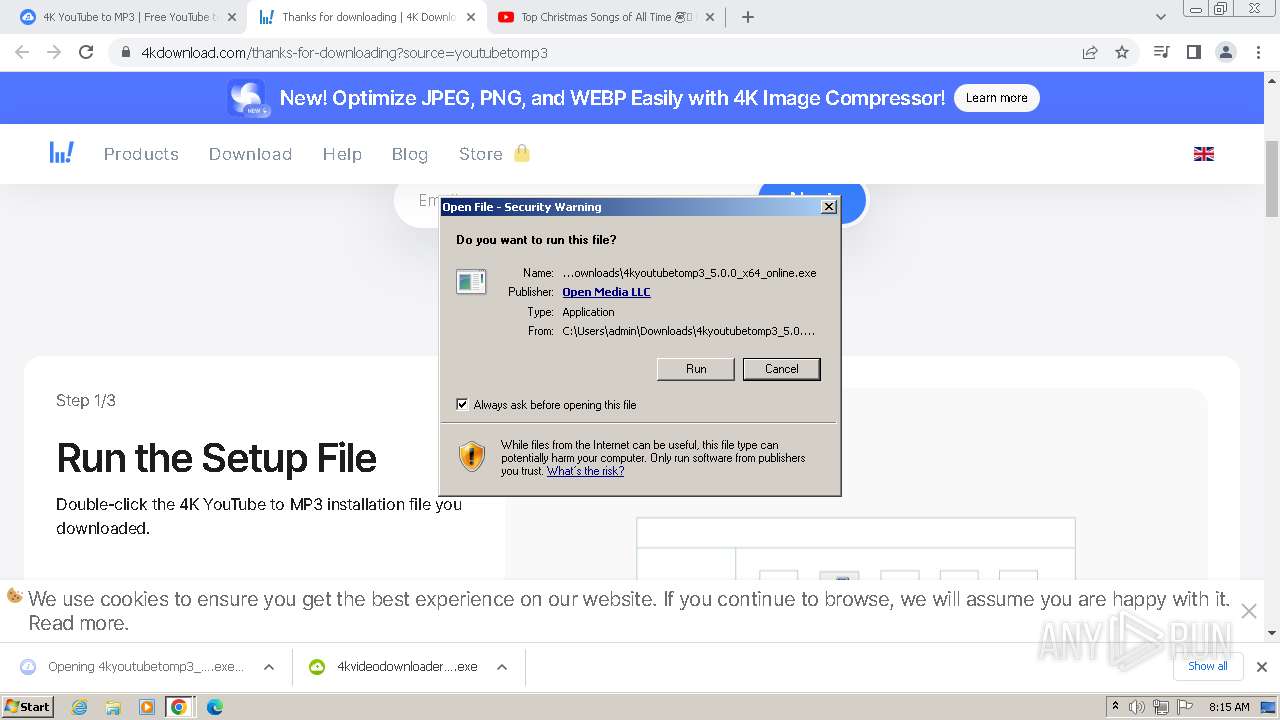Go back to previous page
Viewport: 1280px width, 720px height.
click(22, 52)
